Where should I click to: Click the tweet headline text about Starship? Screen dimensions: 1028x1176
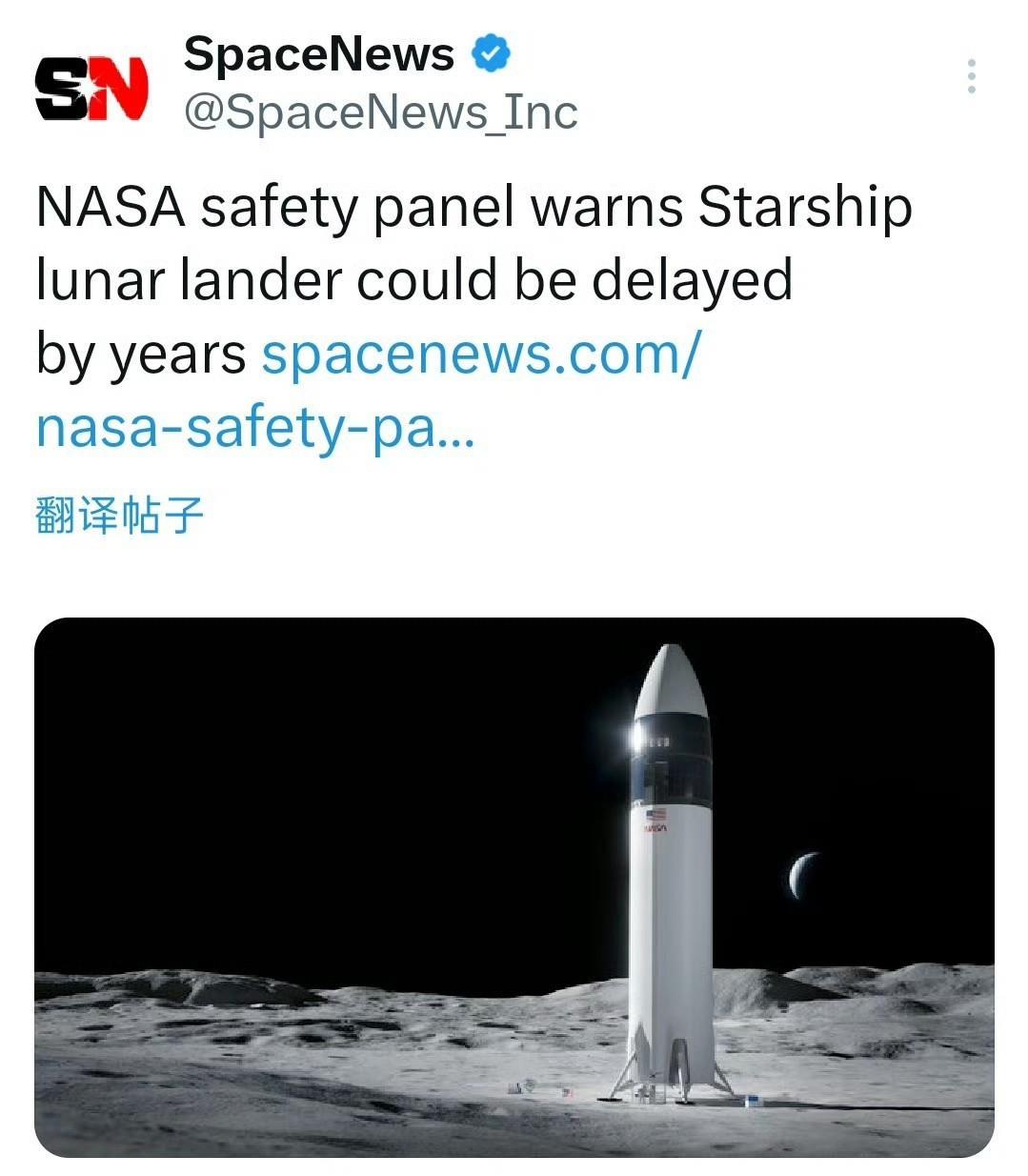(x=474, y=208)
